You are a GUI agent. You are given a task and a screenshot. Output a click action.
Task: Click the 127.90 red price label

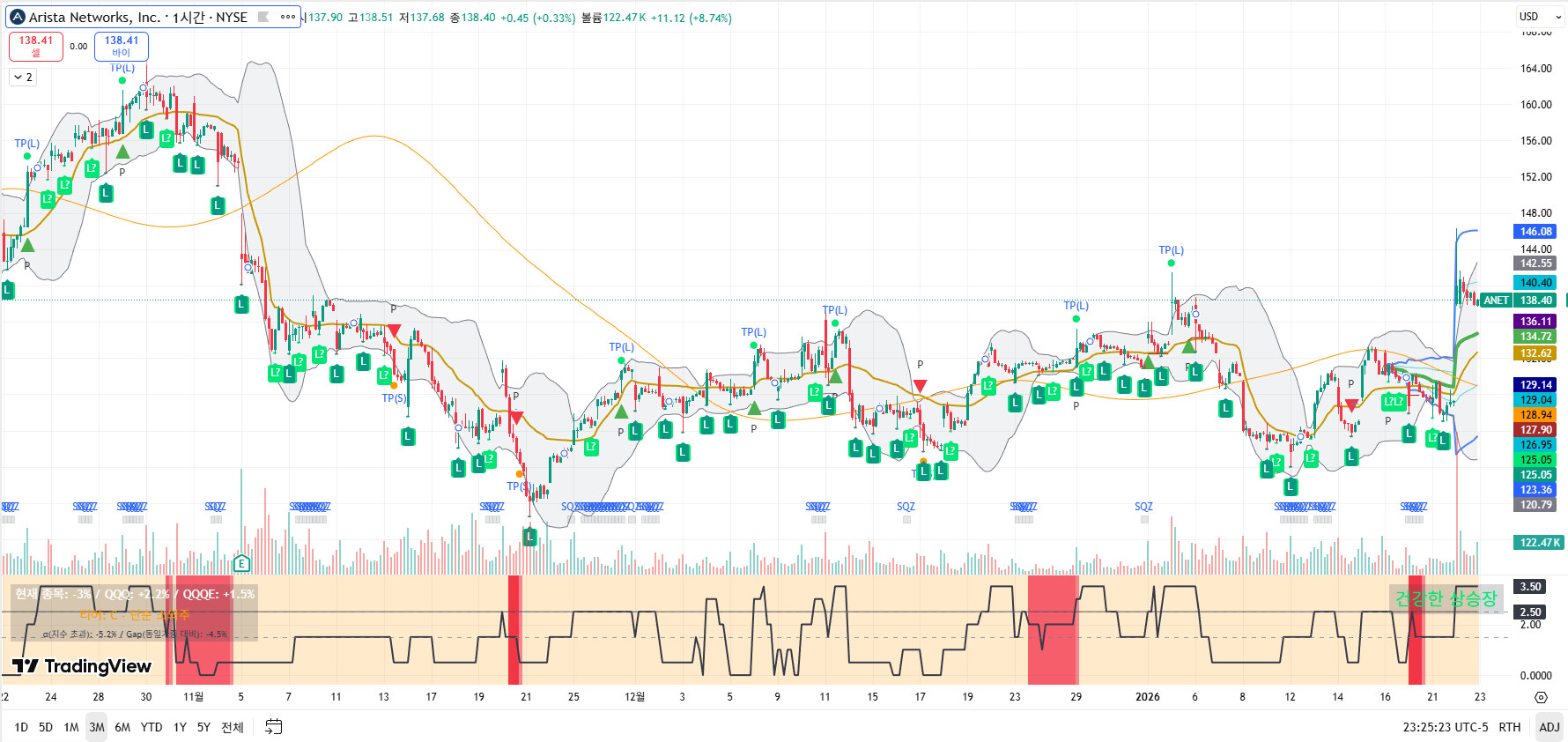click(1535, 430)
